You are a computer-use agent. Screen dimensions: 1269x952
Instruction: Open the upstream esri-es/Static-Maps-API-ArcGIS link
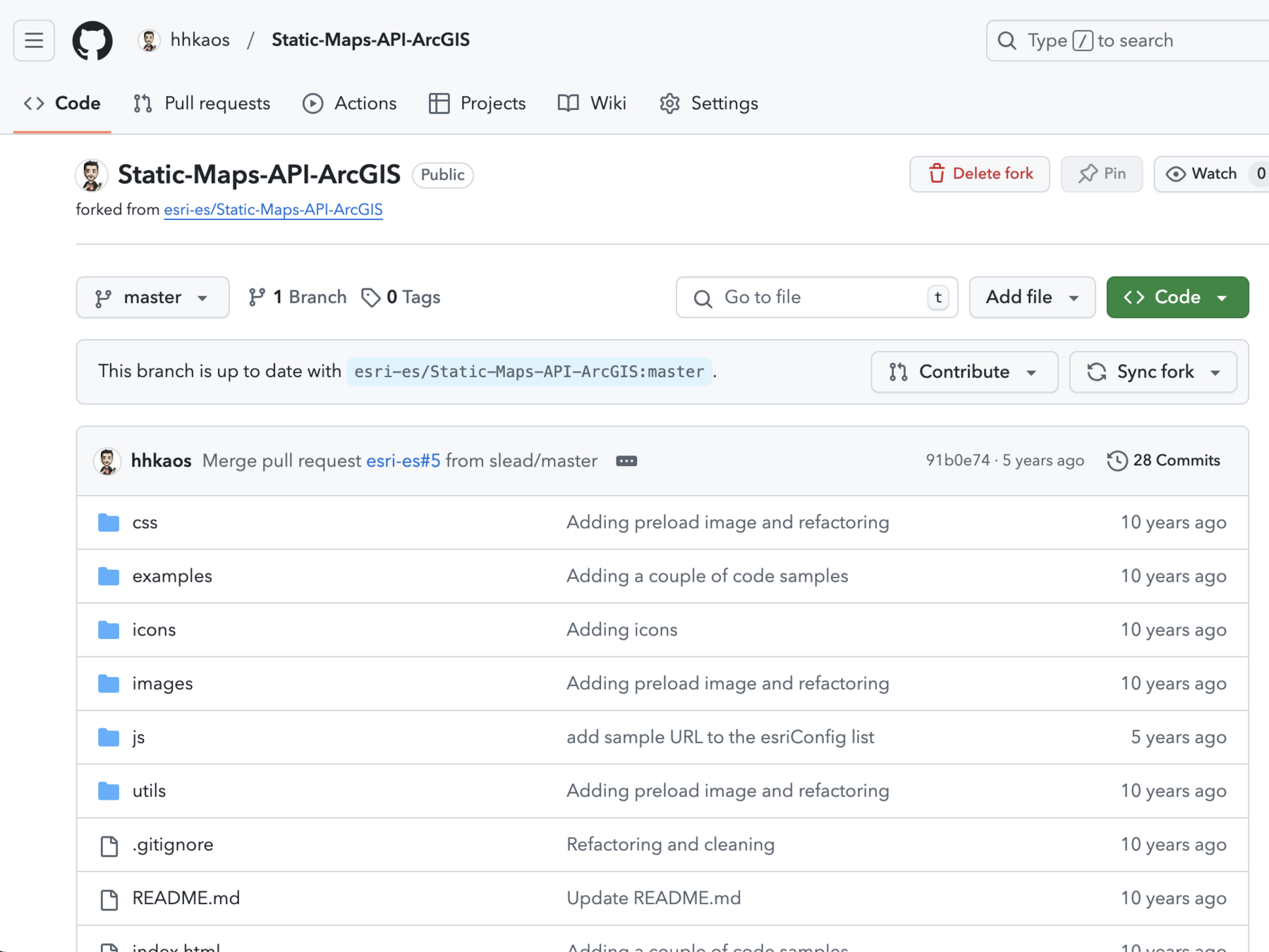273,210
